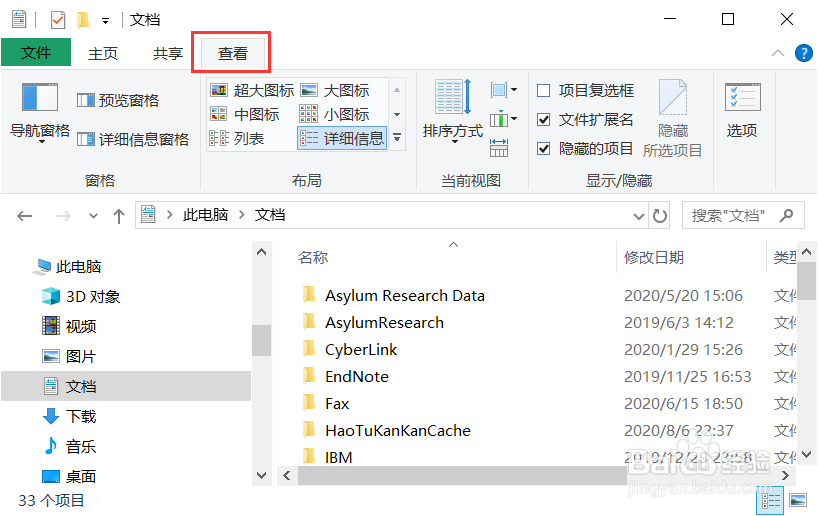Select 桌面 in the navigation tree
This screenshot has height=516, width=818.
(x=69, y=476)
